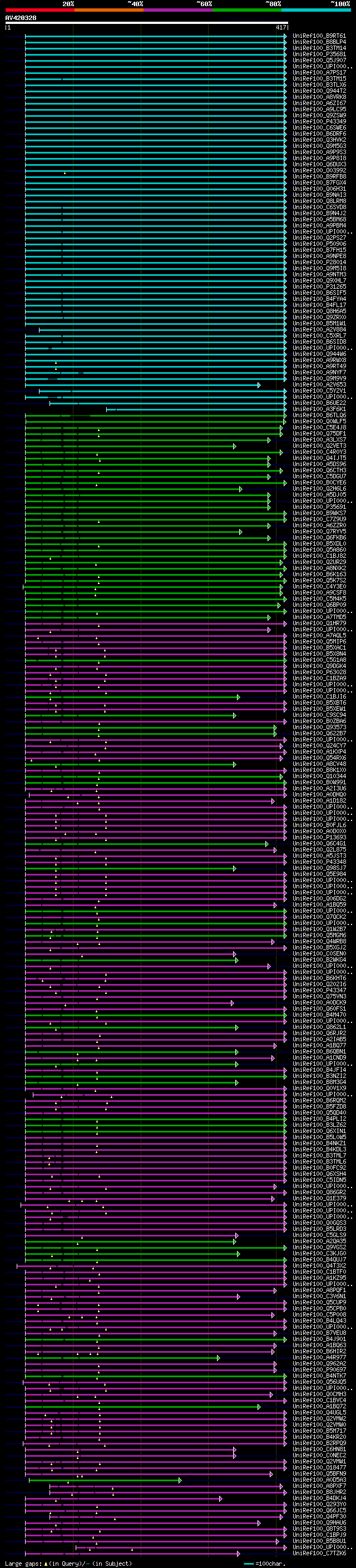
Task: Click the green ~80% identity legend segment
Action: tap(247, 10)
